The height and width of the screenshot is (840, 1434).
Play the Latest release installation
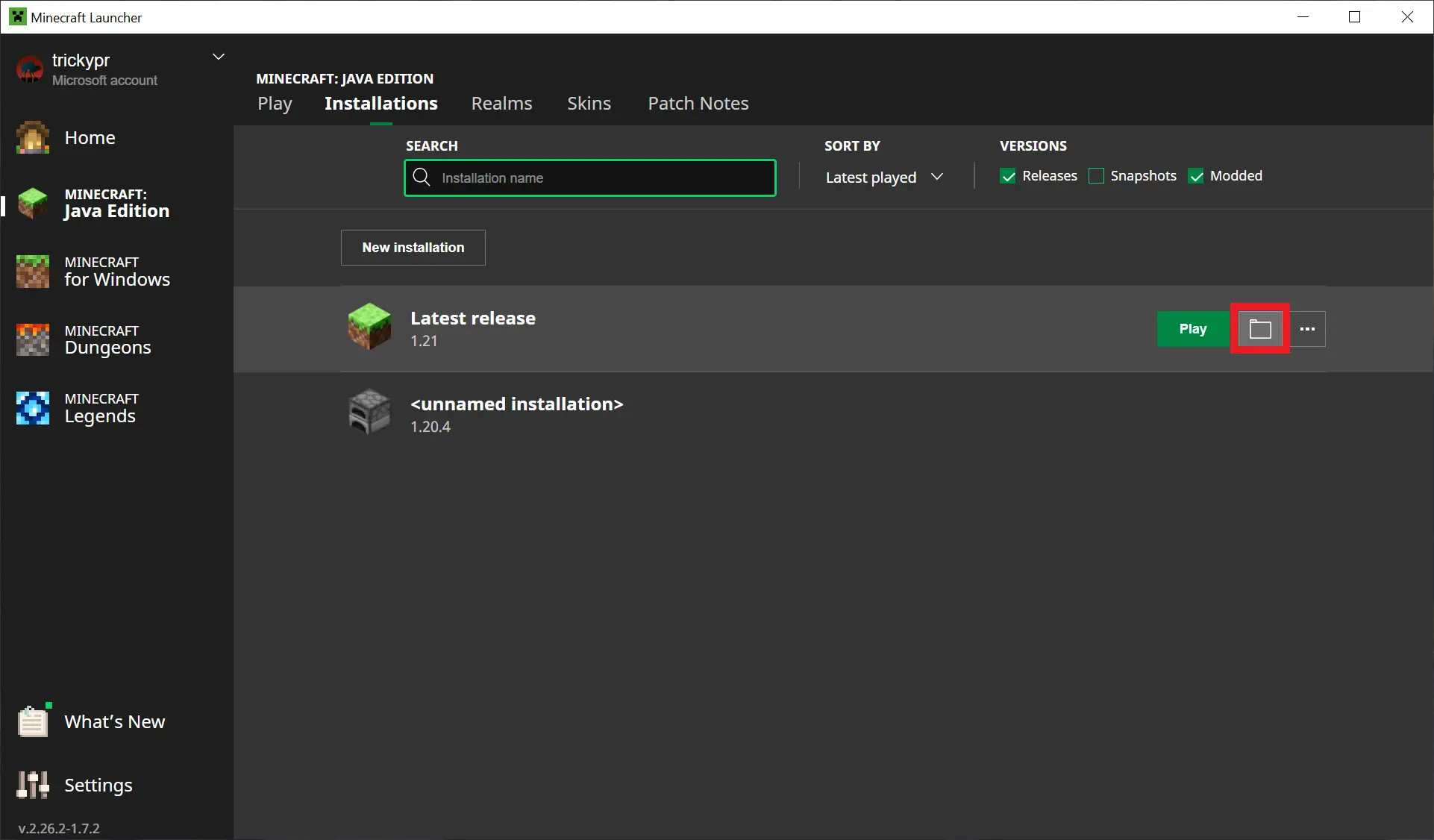[x=1192, y=329]
